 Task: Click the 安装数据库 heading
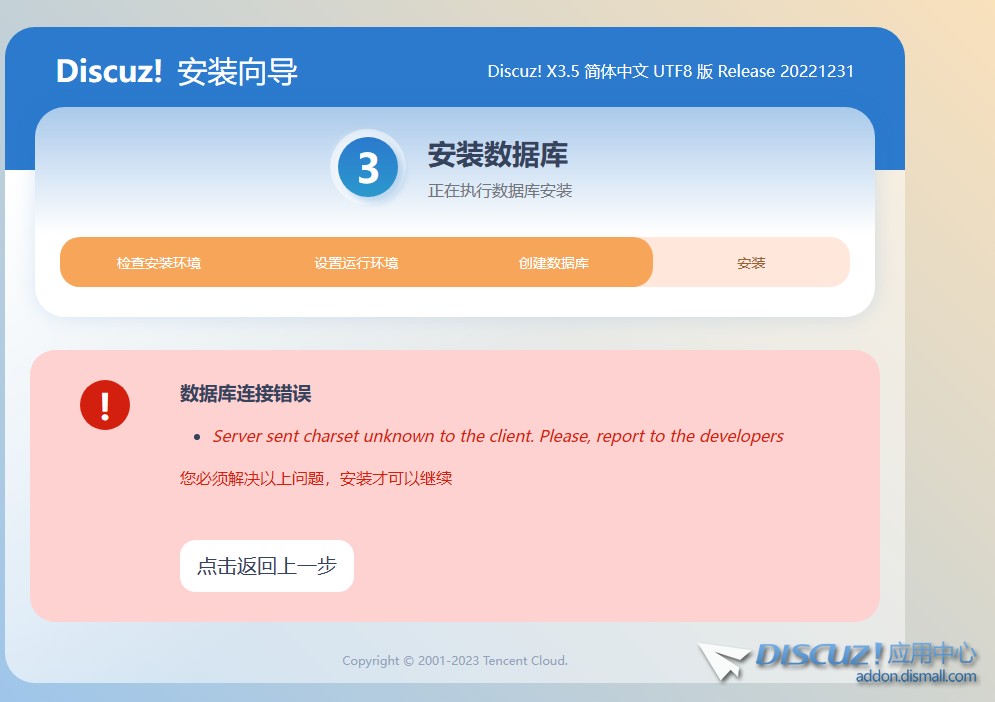pyautogui.click(x=498, y=155)
